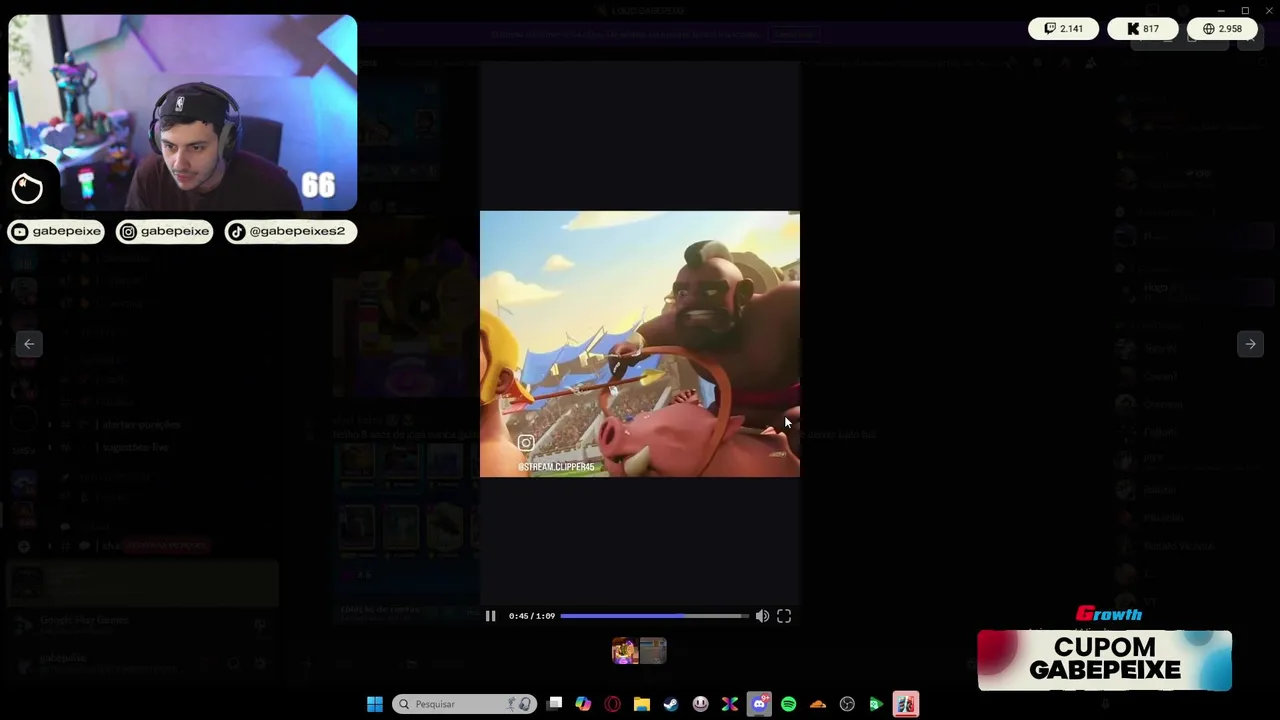Select the second thumbnail below the player
This screenshot has width=1280, height=720.
pyautogui.click(x=653, y=651)
